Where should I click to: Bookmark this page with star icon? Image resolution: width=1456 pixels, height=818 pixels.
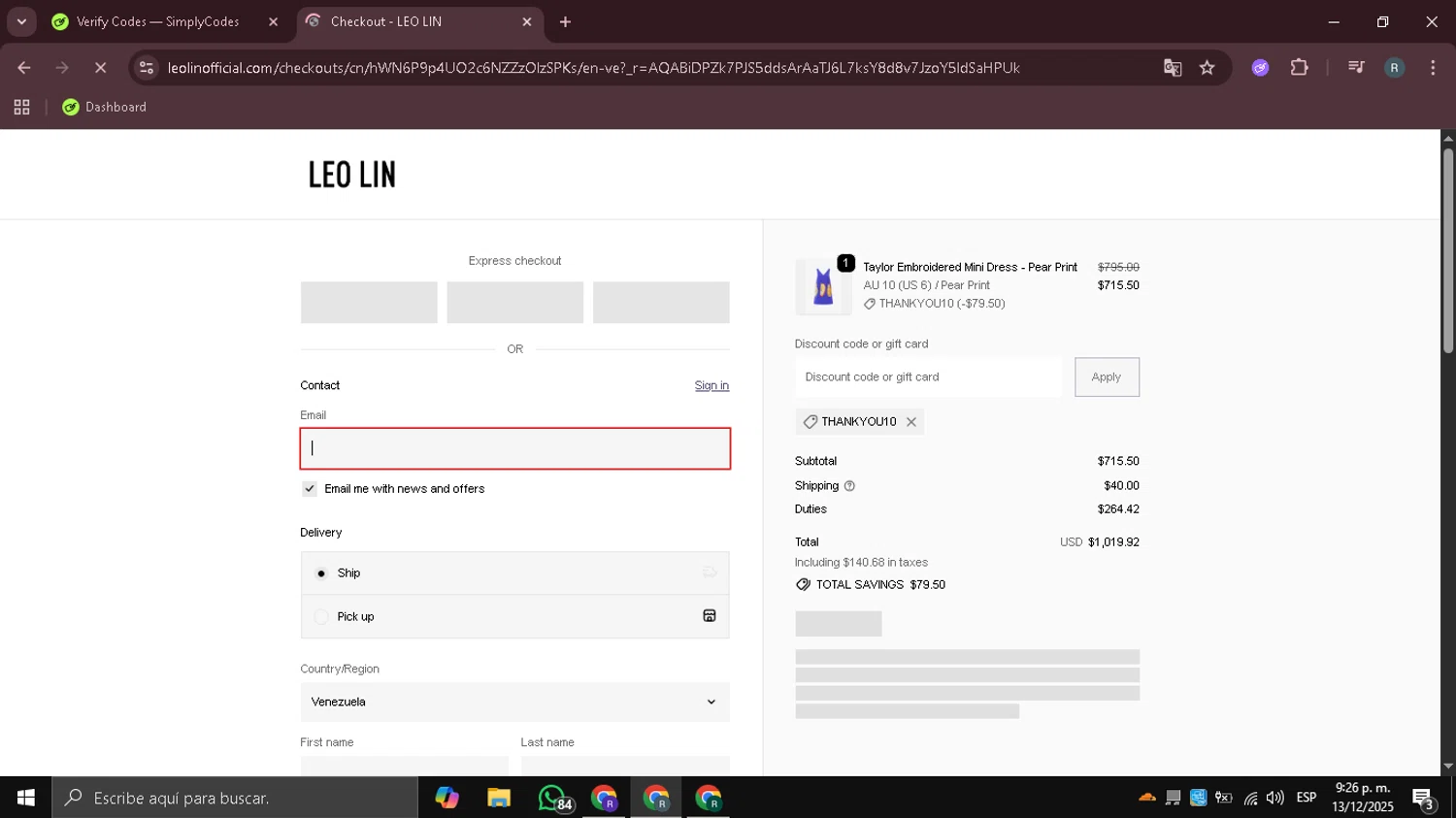pos(1207,68)
